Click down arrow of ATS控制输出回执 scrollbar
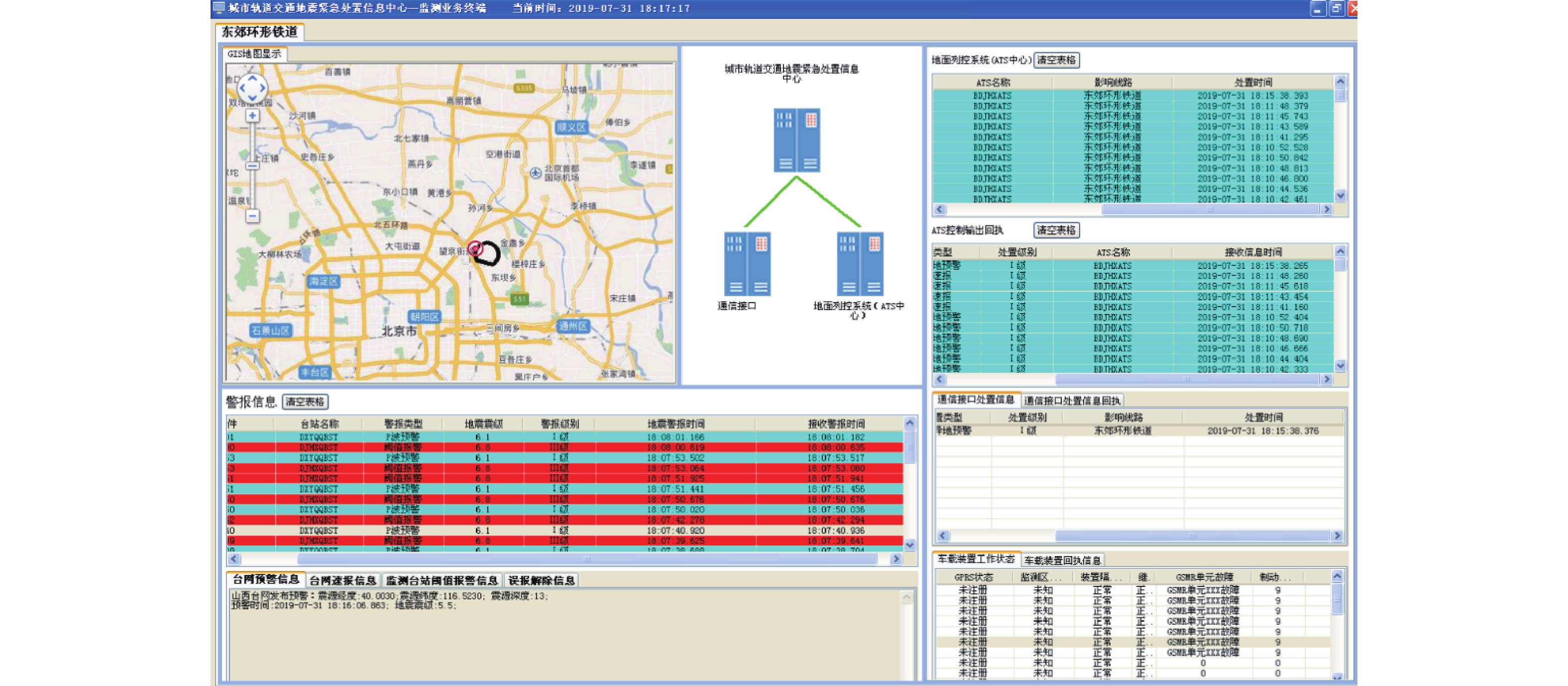Viewport: 1568px width, 686px height. point(1340,366)
